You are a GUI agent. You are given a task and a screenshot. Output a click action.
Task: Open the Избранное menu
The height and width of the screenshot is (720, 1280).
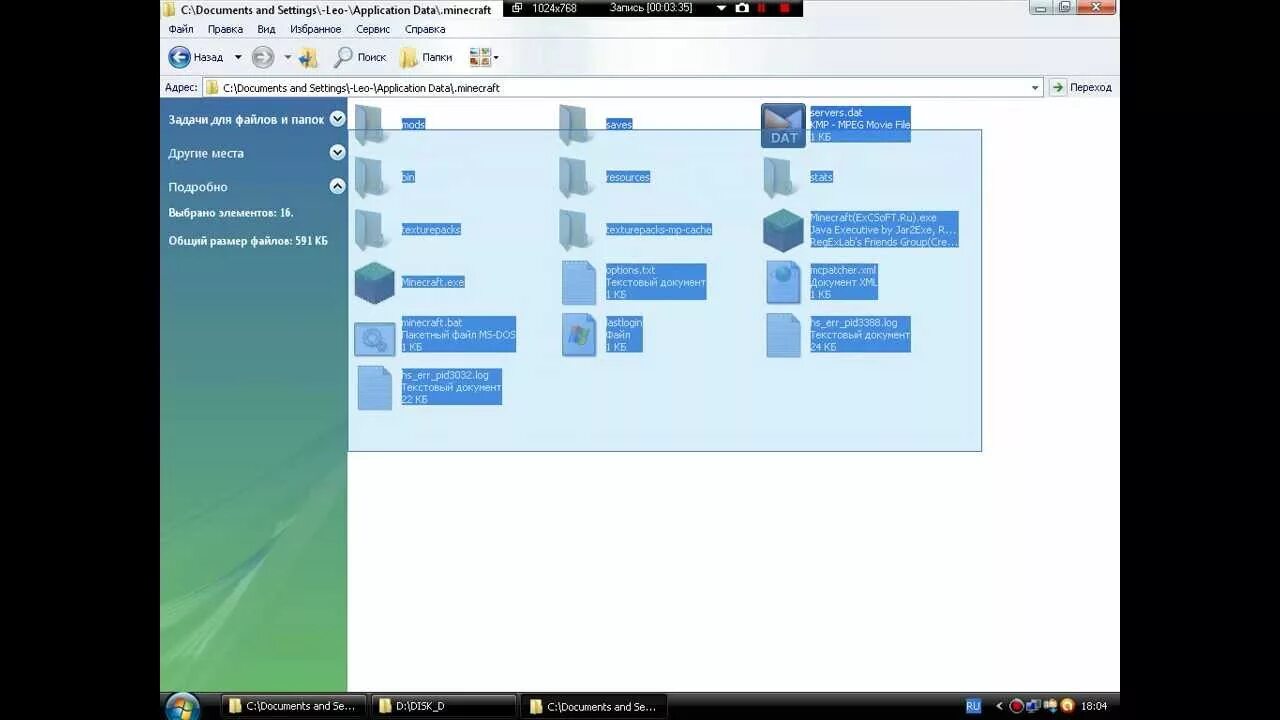316,29
